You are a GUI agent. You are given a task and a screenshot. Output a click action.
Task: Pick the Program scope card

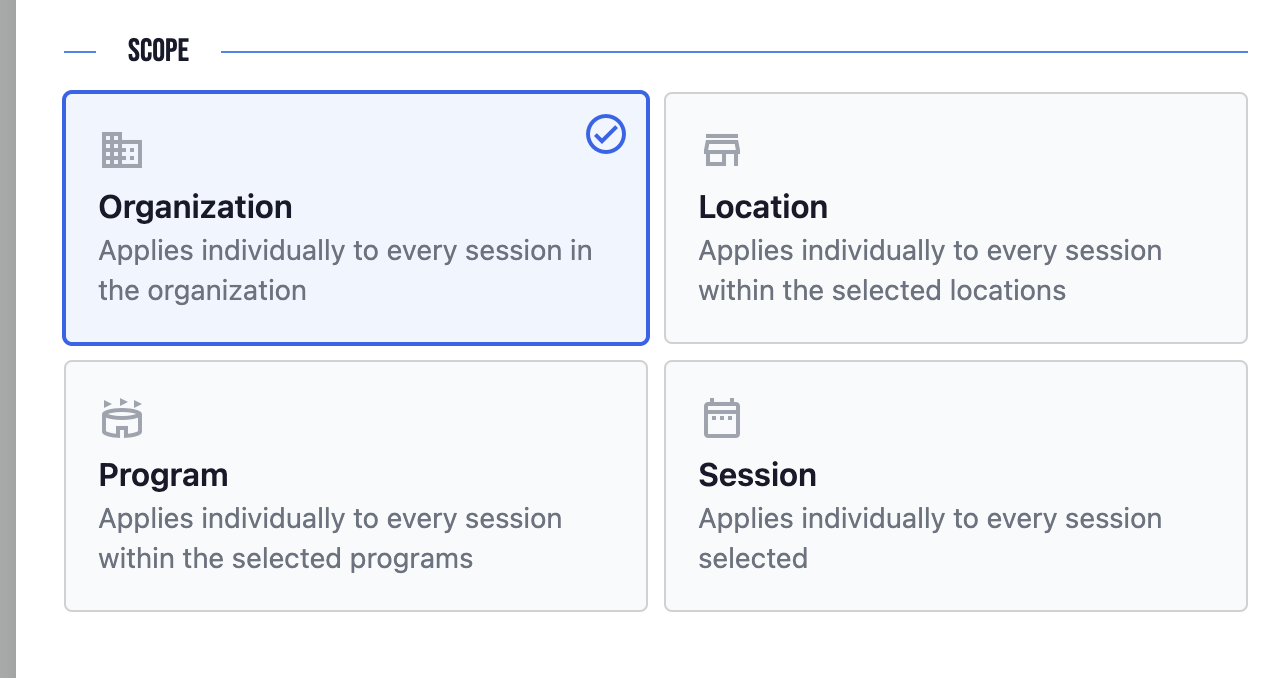coord(356,486)
